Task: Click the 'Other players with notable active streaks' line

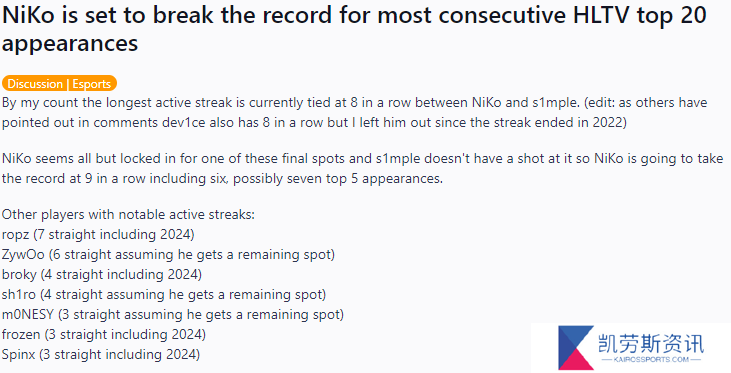Action: [x=128, y=214]
